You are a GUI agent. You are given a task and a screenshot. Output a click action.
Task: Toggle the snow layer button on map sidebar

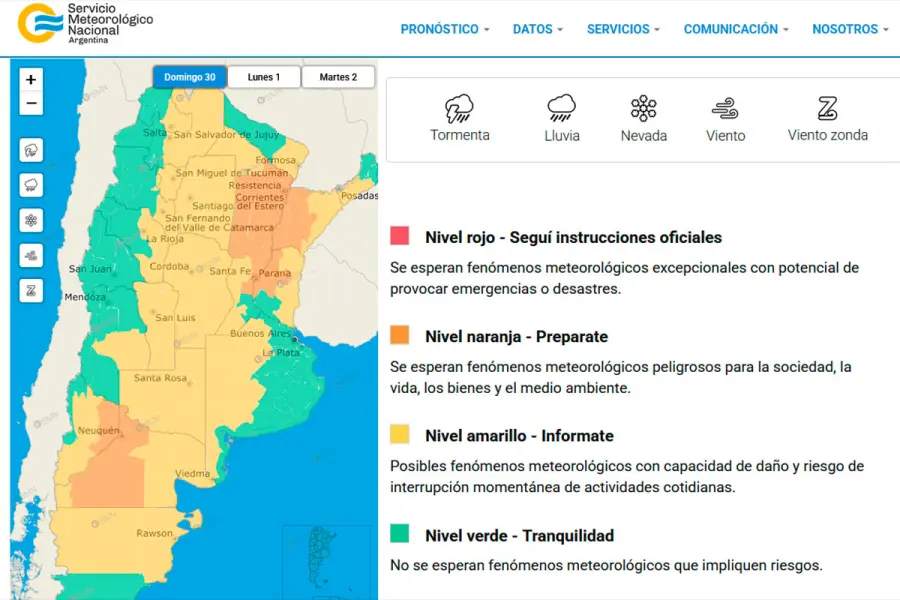[31, 220]
